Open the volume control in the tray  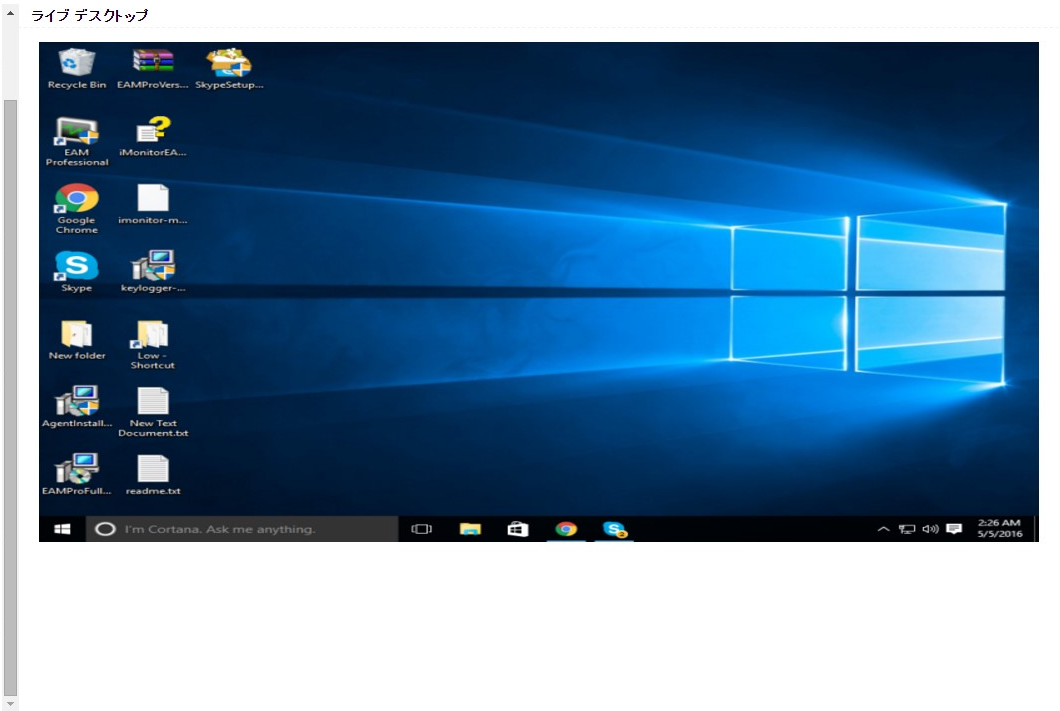tap(932, 527)
